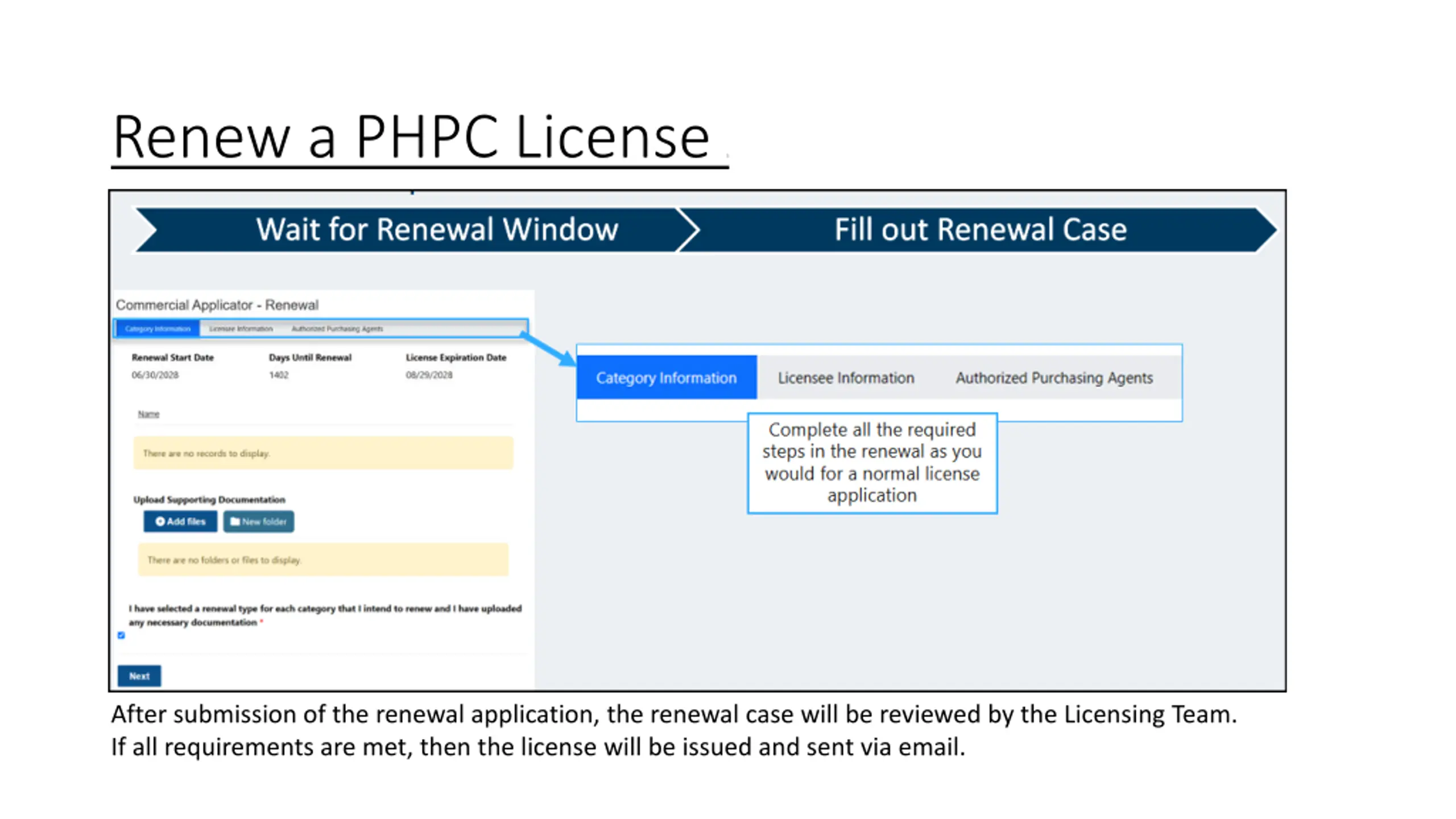Open the small Category Information tab

click(x=158, y=328)
